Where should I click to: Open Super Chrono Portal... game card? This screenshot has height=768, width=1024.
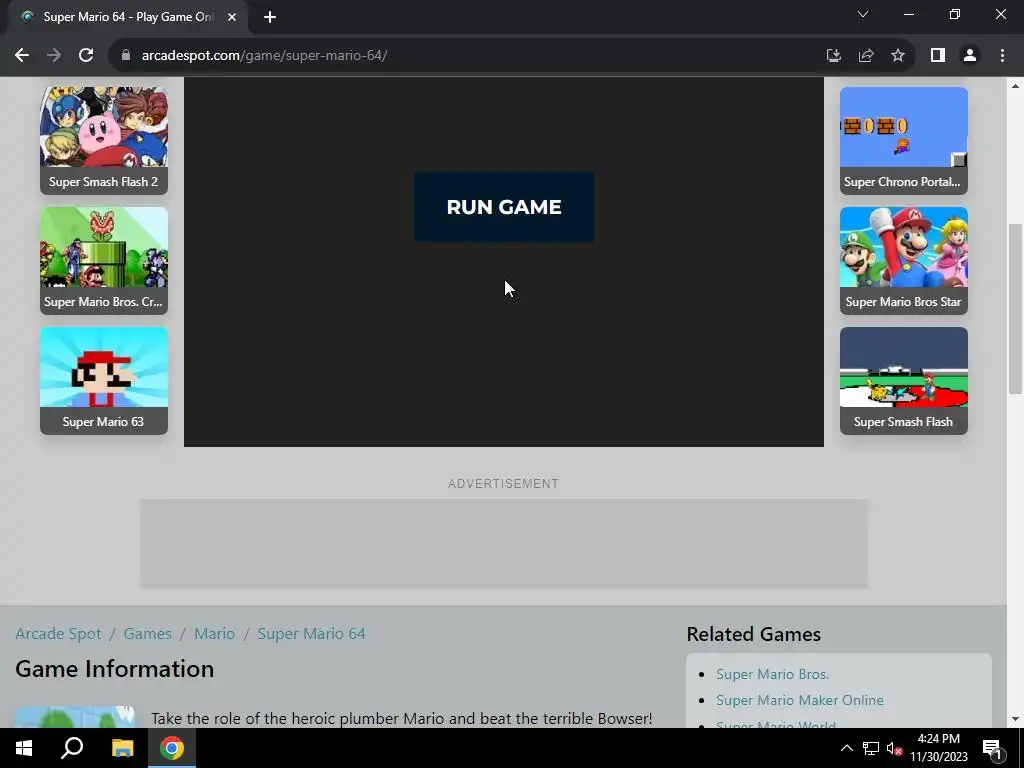point(904,140)
